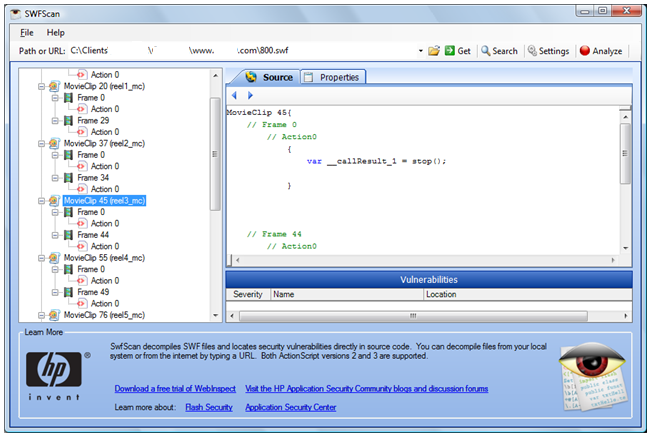This screenshot has height=437, width=651.
Task: Click the Search toolbar button
Action: 499,51
